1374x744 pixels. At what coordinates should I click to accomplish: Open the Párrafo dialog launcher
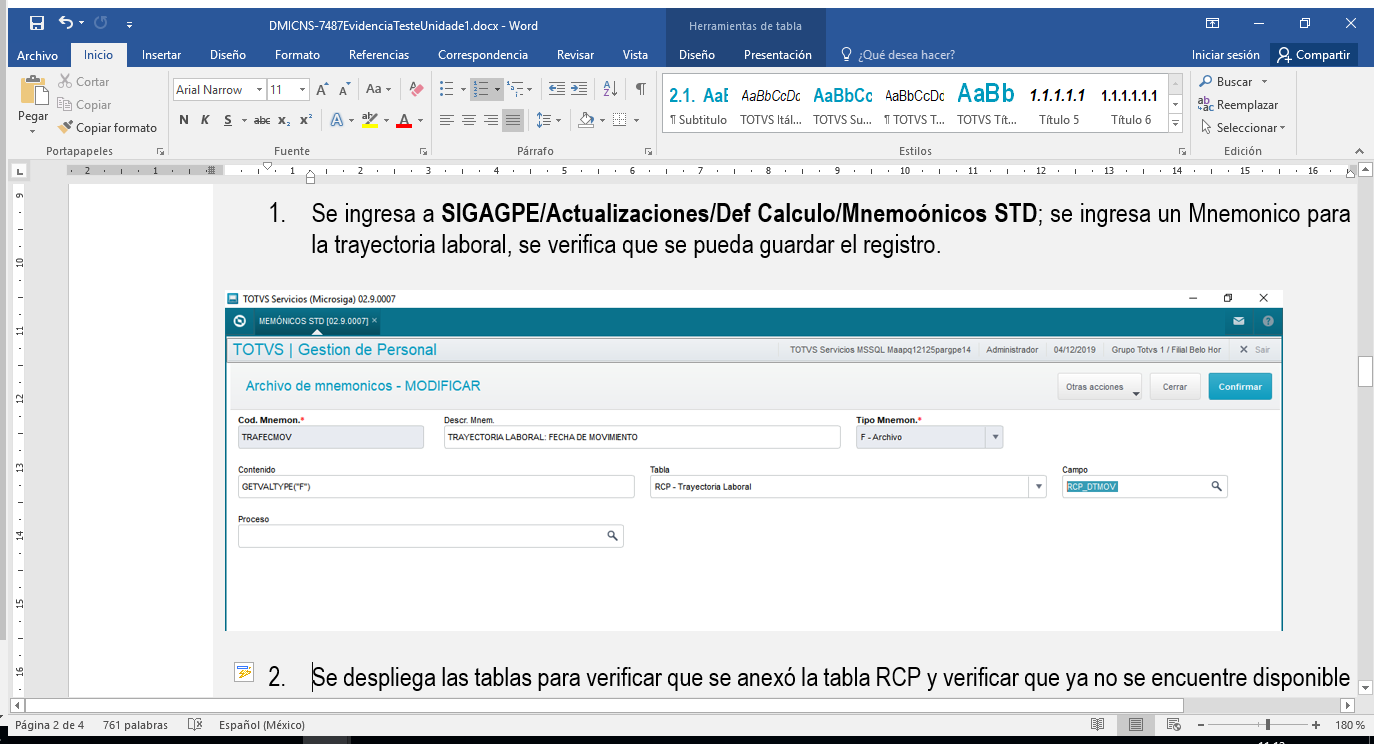click(648, 151)
